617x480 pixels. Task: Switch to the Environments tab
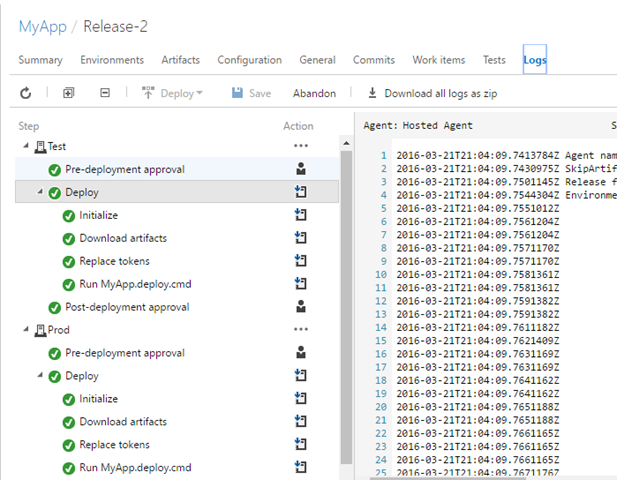click(112, 60)
